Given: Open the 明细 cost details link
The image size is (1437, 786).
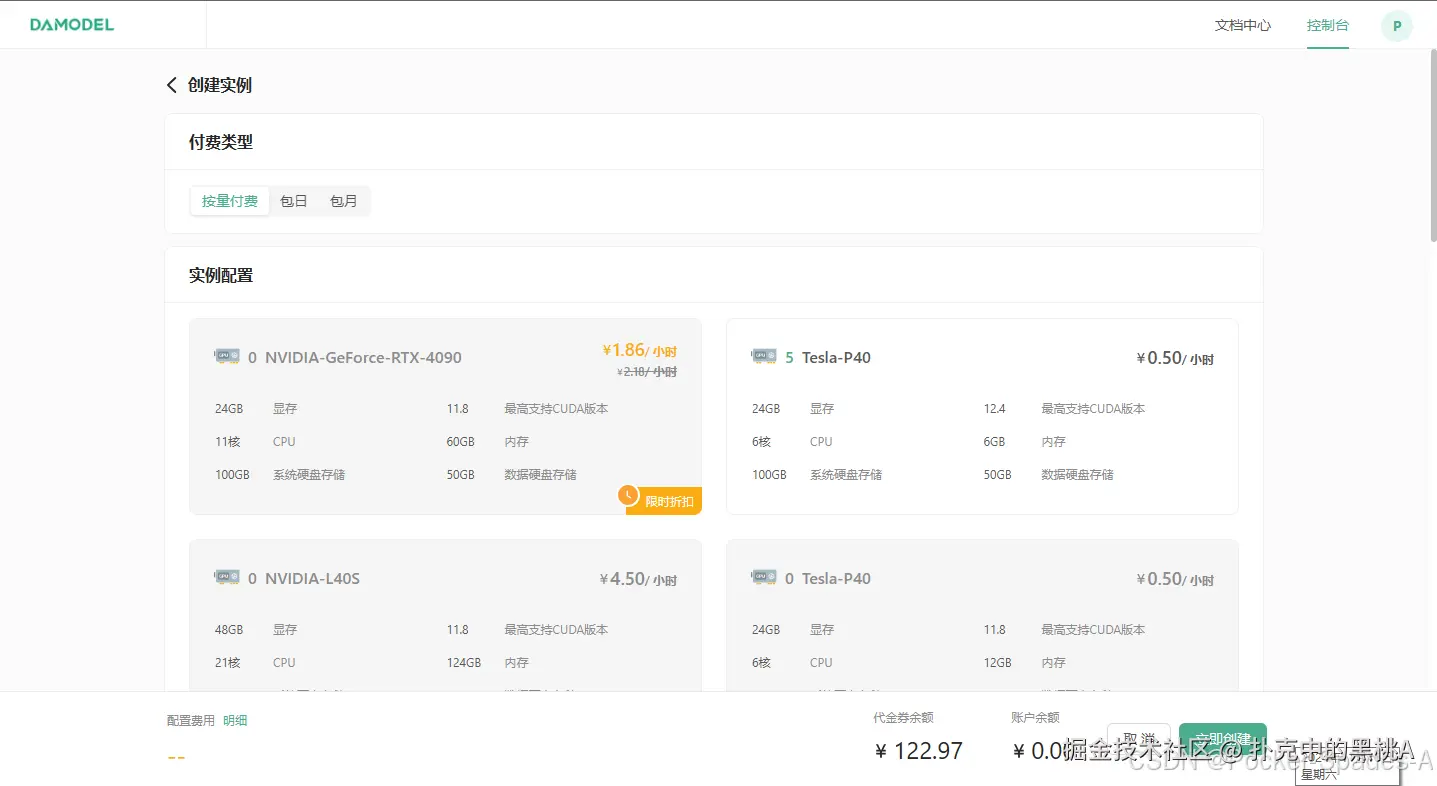Looking at the screenshot, I should point(235,720).
